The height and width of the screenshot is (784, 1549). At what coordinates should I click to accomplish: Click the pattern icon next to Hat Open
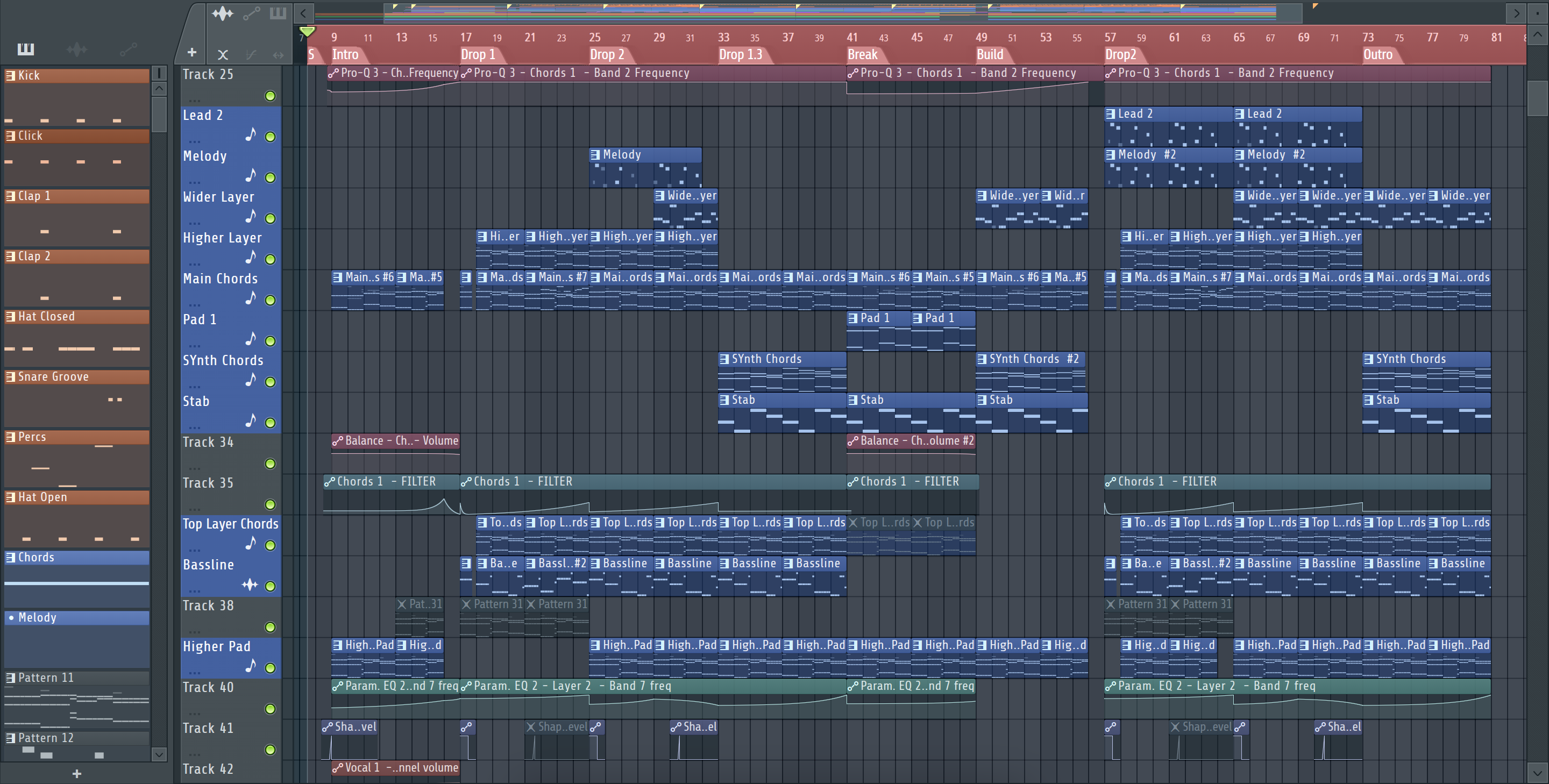[10, 497]
